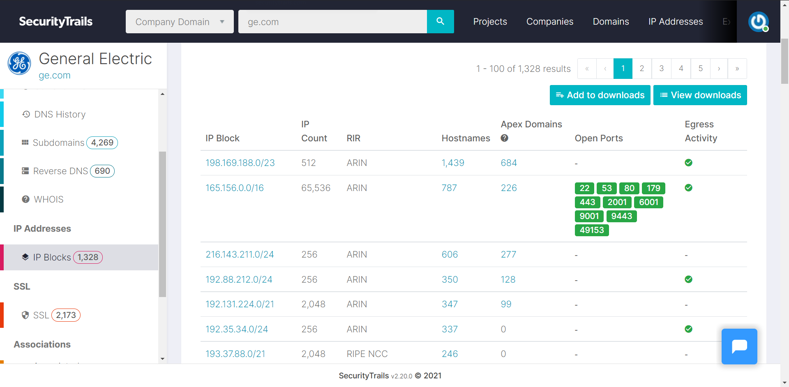
Task: Click open port 9443 badge
Action: (622, 216)
